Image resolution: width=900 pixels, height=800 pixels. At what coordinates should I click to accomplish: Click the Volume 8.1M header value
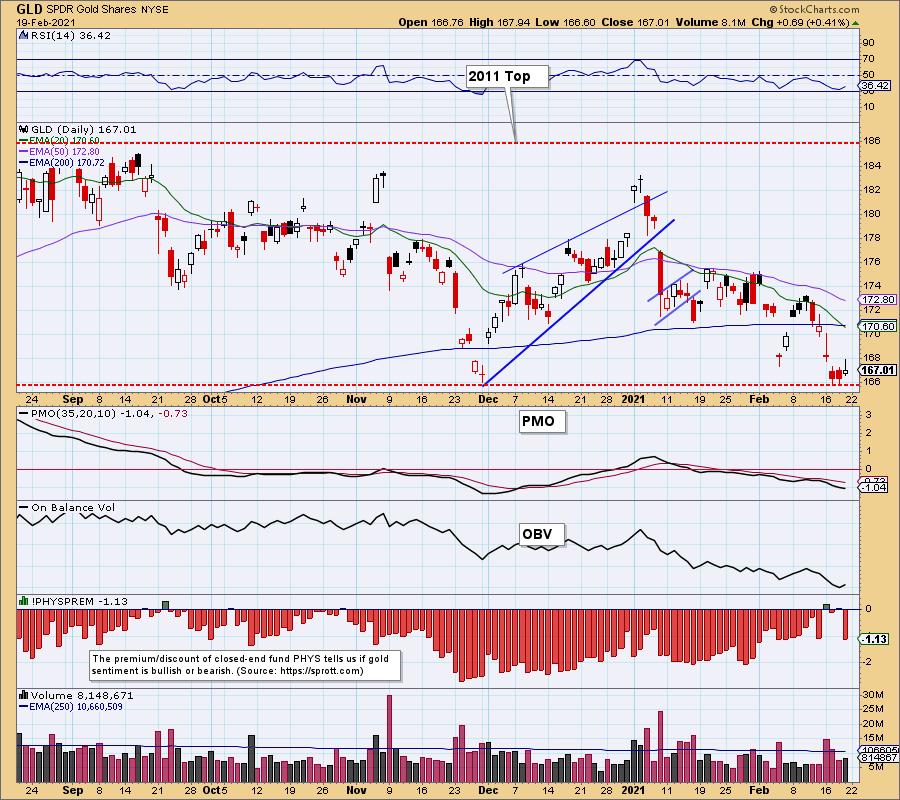tap(711, 22)
